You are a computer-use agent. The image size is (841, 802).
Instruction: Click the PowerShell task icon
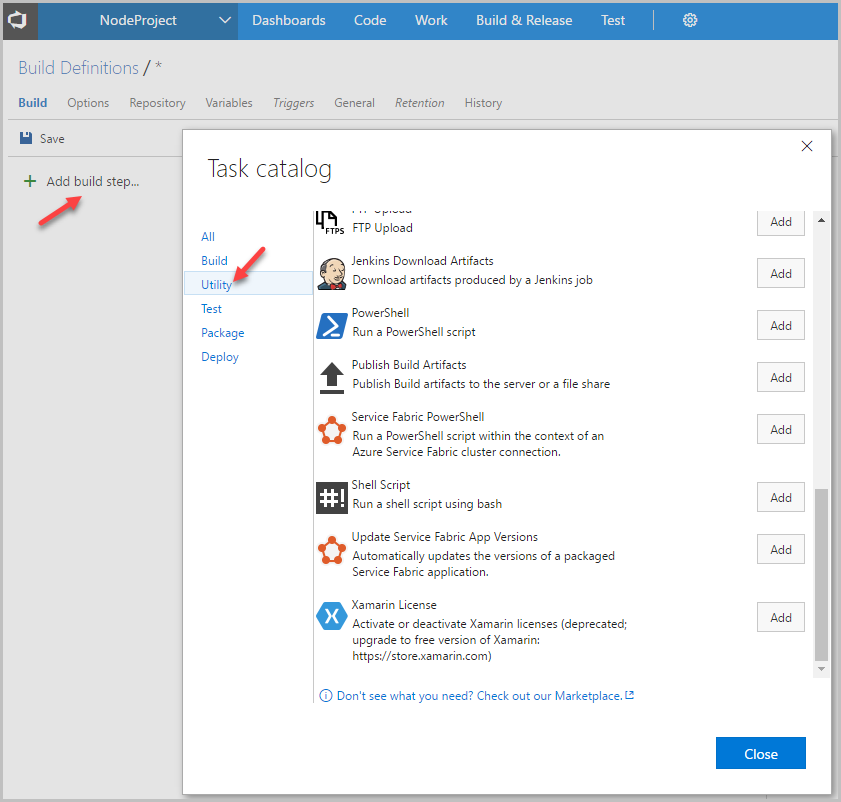331,326
